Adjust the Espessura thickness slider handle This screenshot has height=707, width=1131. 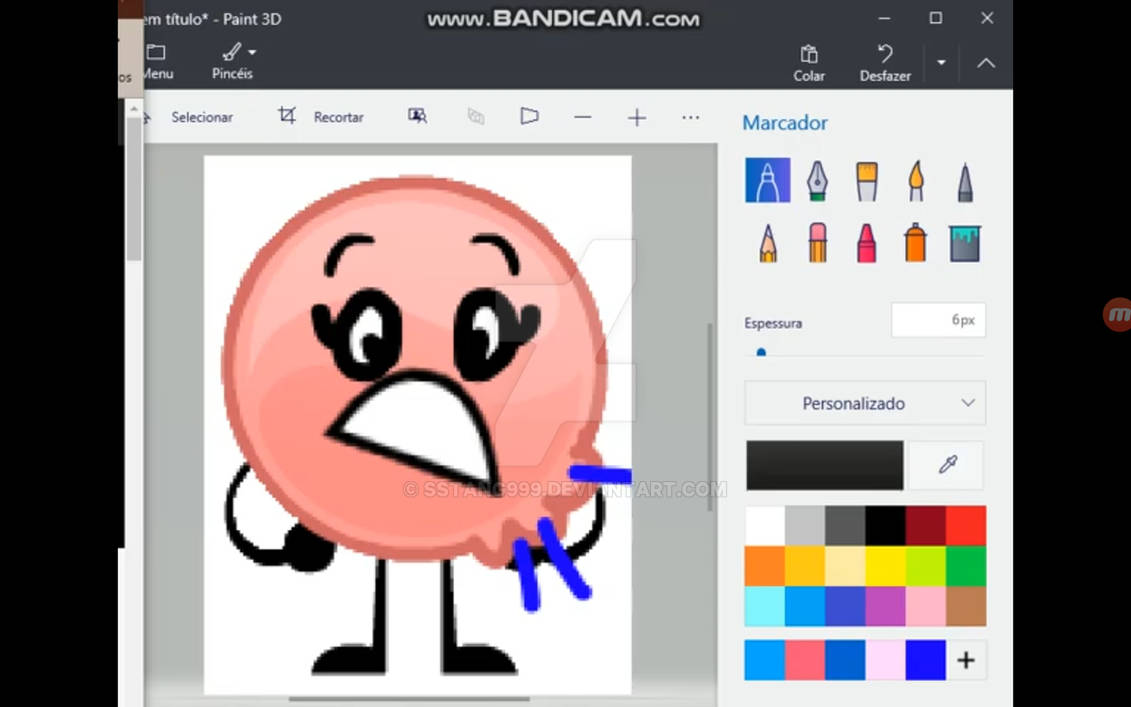pos(761,353)
